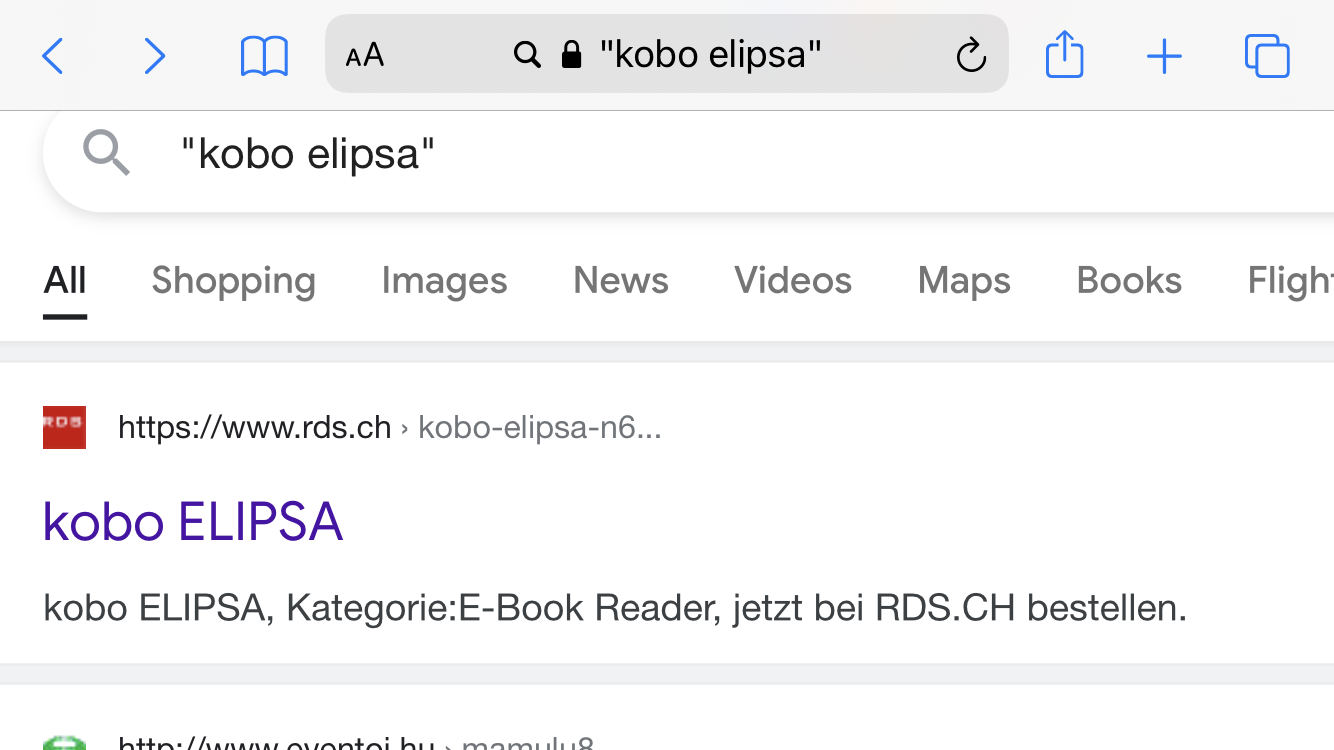Open the "kobo ELIPSA" result title link

tap(193, 522)
